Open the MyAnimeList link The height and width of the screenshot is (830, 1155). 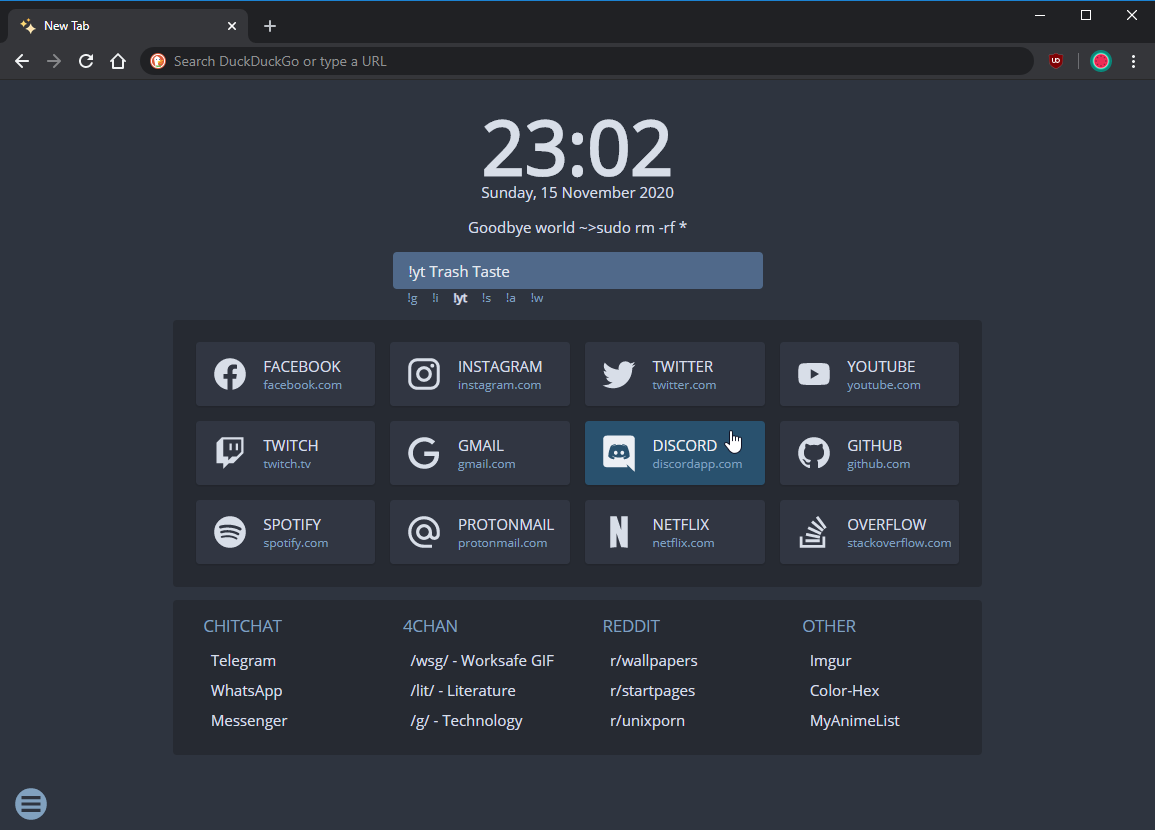(854, 721)
